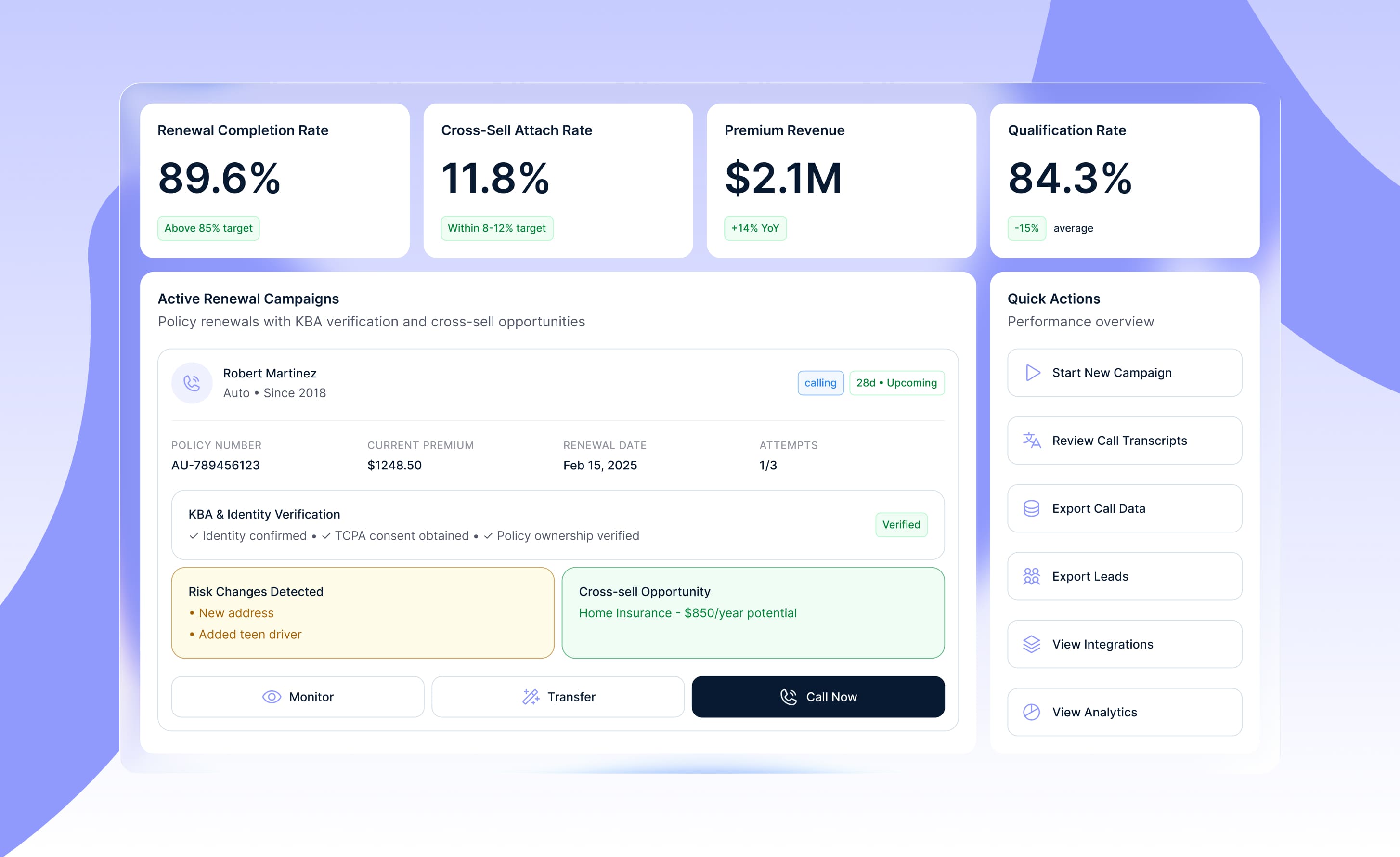Click the layers icon in View Integrations
This screenshot has height=857, width=1400.
(1031, 645)
